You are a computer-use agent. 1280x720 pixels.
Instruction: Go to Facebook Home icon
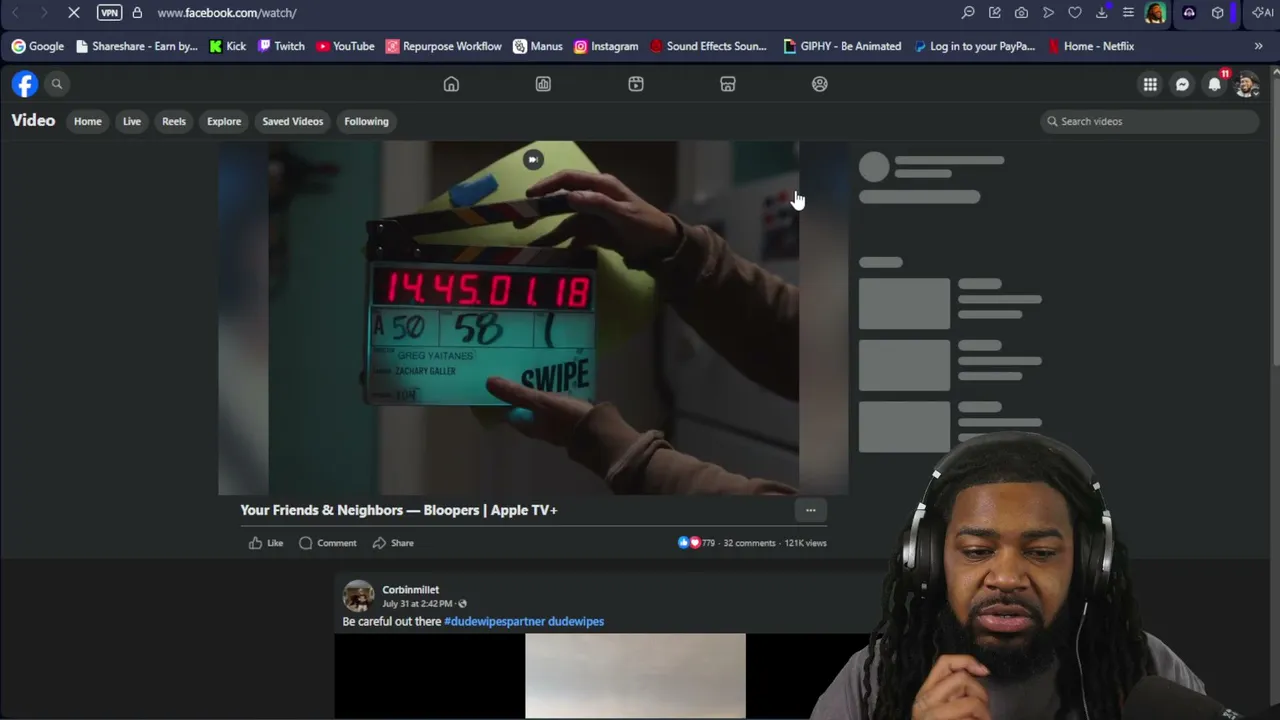click(x=451, y=84)
